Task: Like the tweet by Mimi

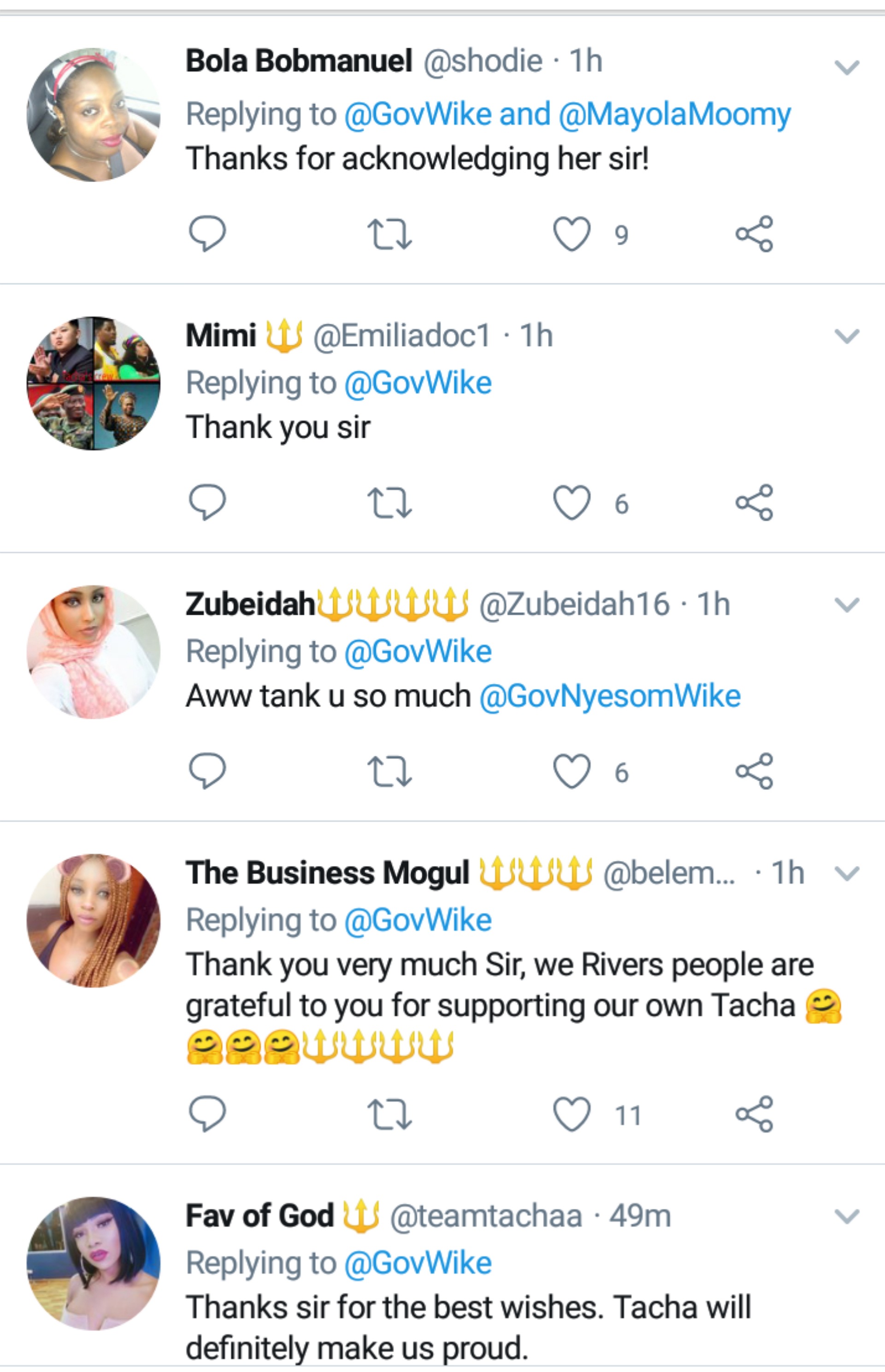Action: [x=572, y=503]
